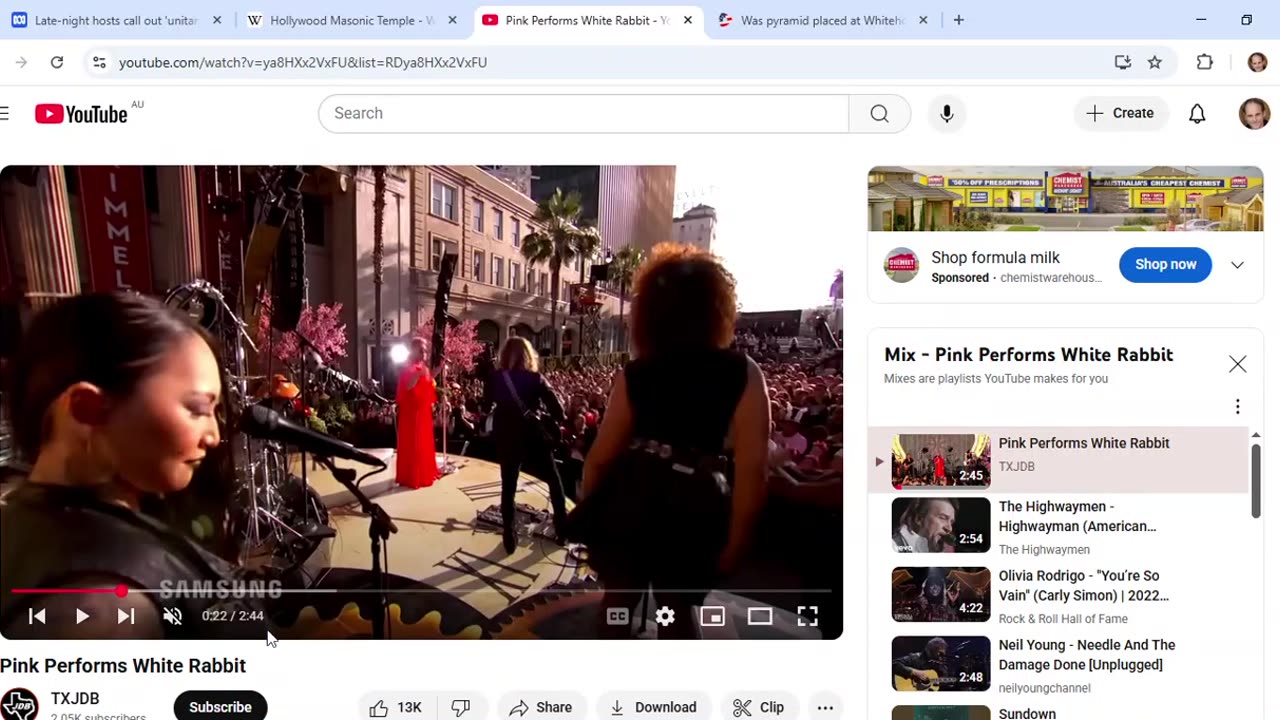This screenshot has width=1280, height=720.
Task: Skip to next video button
Action: point(126,616)
